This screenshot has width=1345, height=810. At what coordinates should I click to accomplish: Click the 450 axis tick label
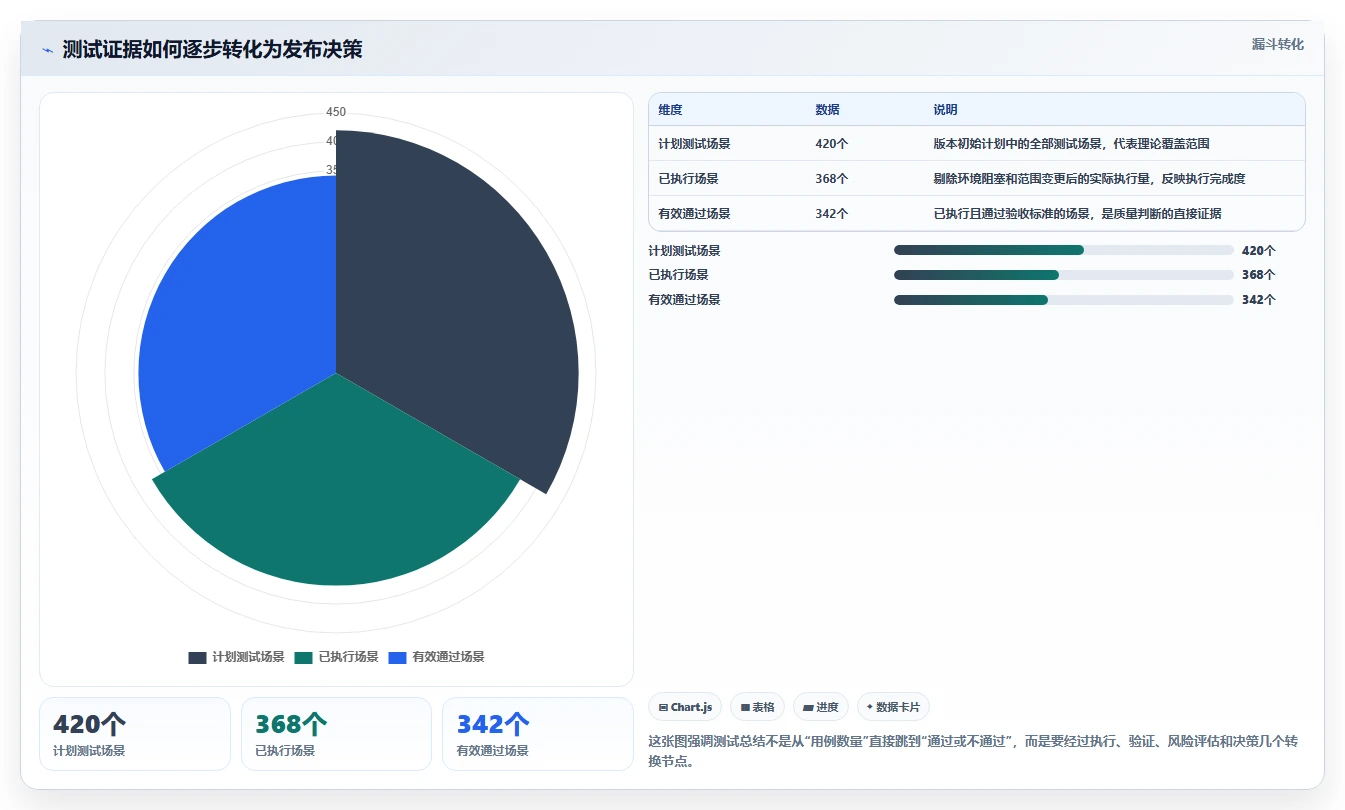[336, 112]
